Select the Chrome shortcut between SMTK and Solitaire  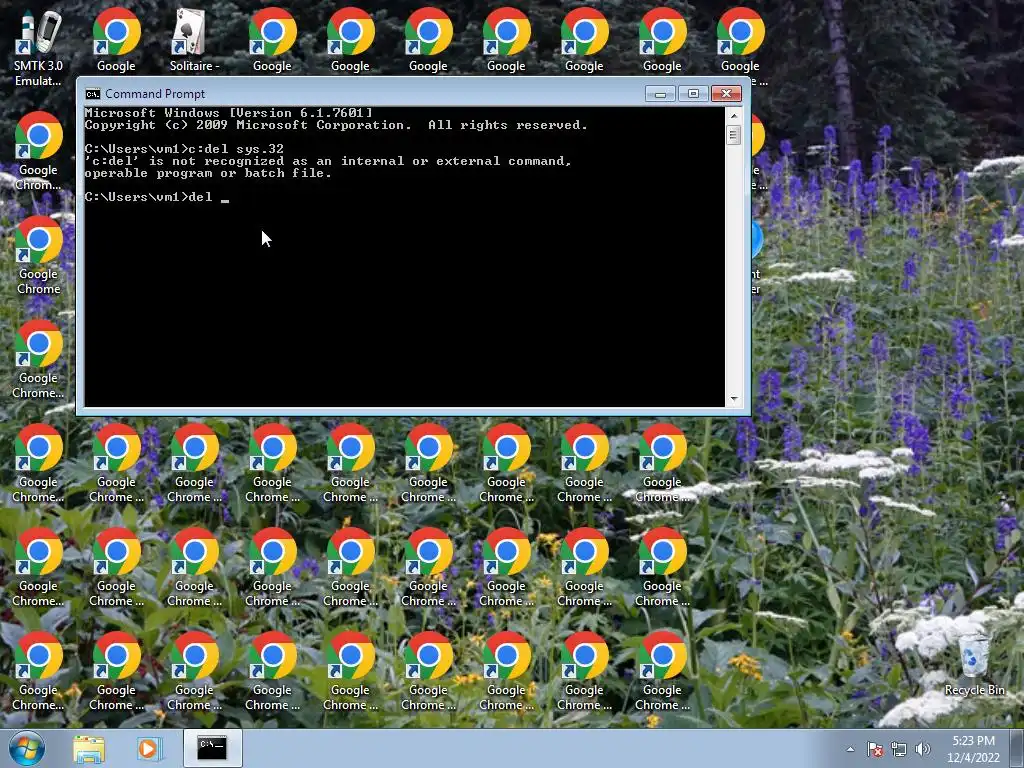(116, 40)
